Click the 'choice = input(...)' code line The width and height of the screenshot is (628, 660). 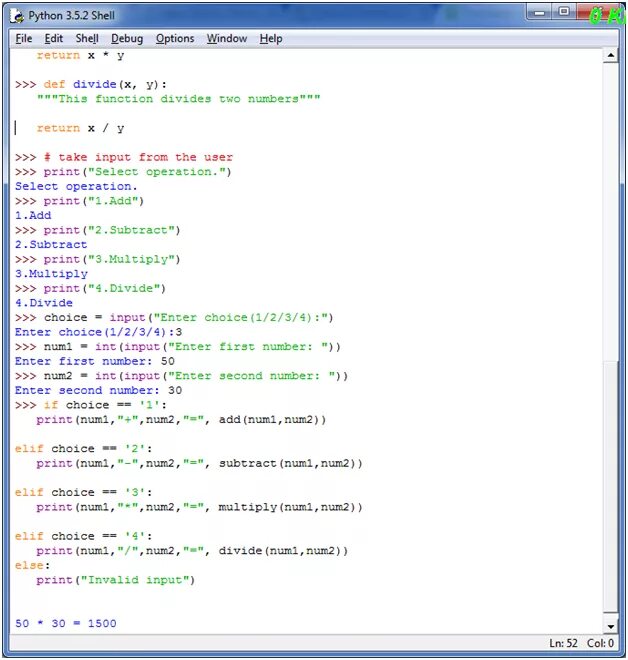point(189,317)
